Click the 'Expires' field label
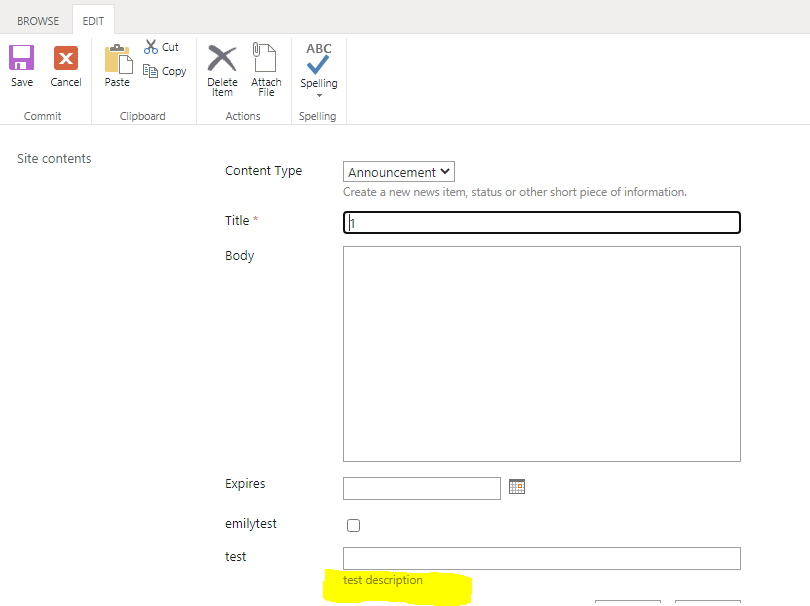 point(245,484)
